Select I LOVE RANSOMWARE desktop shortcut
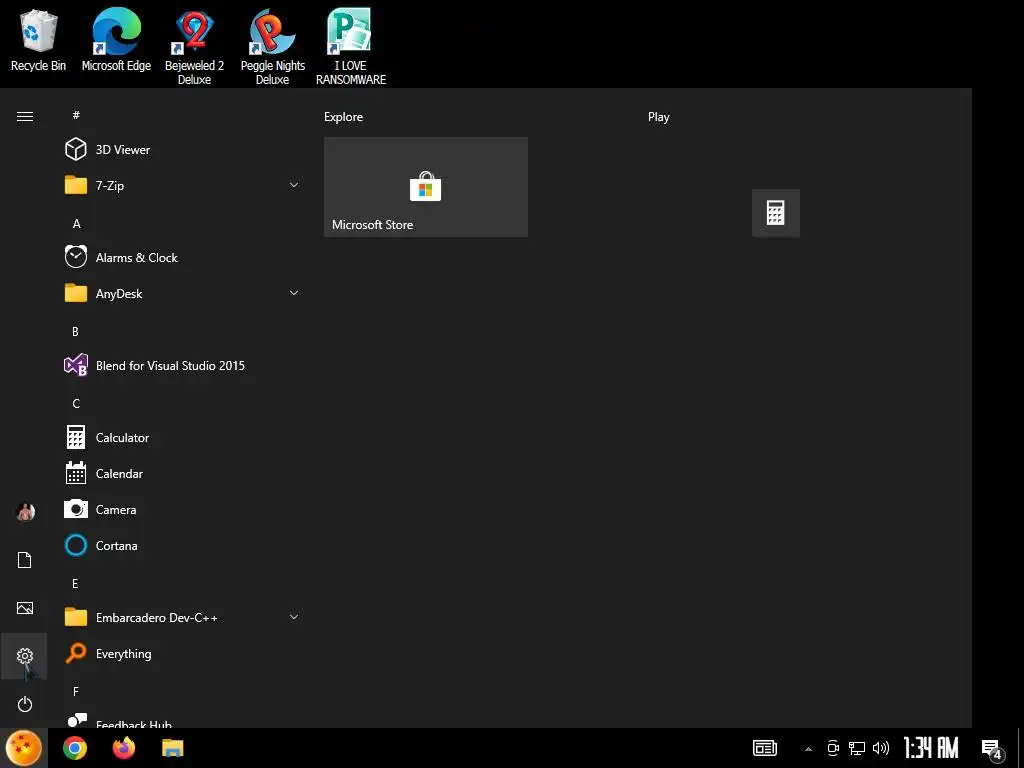The image size is (1024, 768). [x=351, y=47]
